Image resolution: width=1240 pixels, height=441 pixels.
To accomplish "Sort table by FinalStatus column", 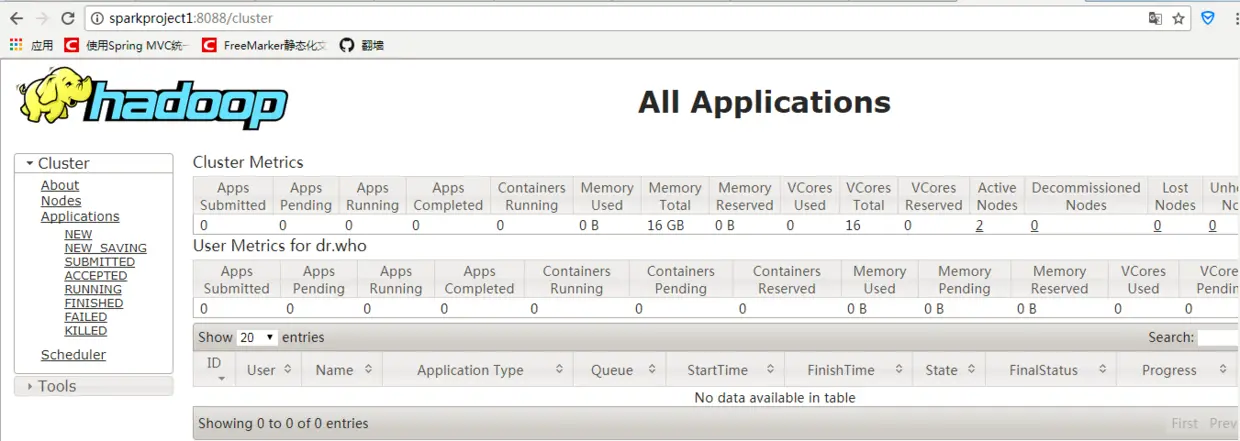I will click(x=1049, y=370).
